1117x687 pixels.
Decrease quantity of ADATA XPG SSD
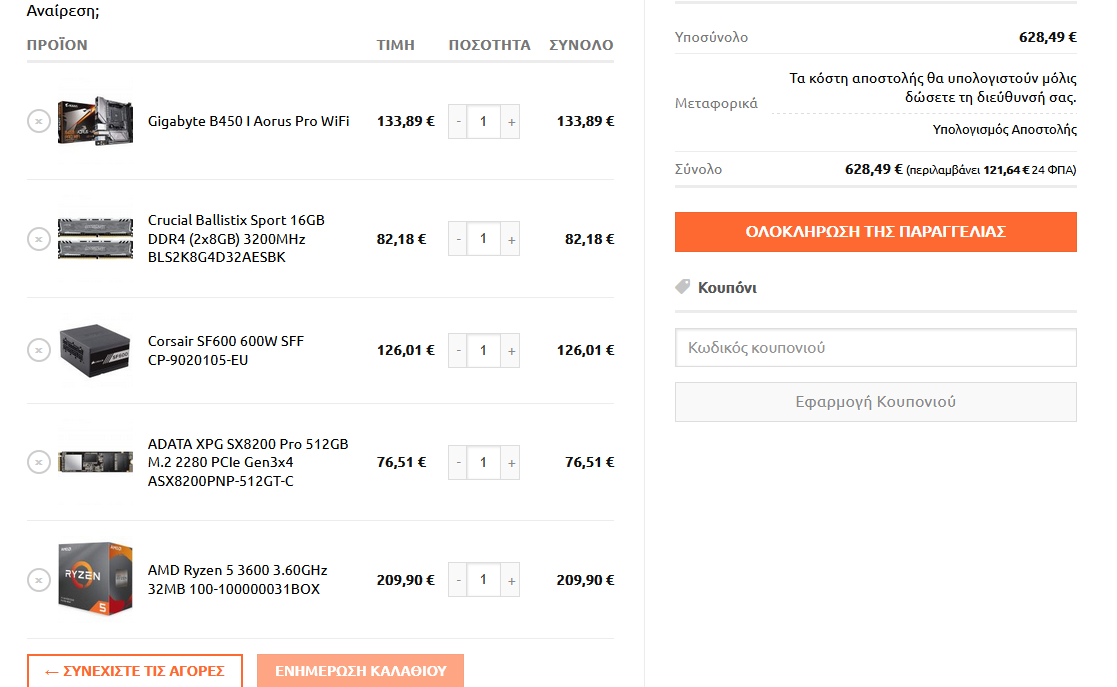[x=458, y=463]
